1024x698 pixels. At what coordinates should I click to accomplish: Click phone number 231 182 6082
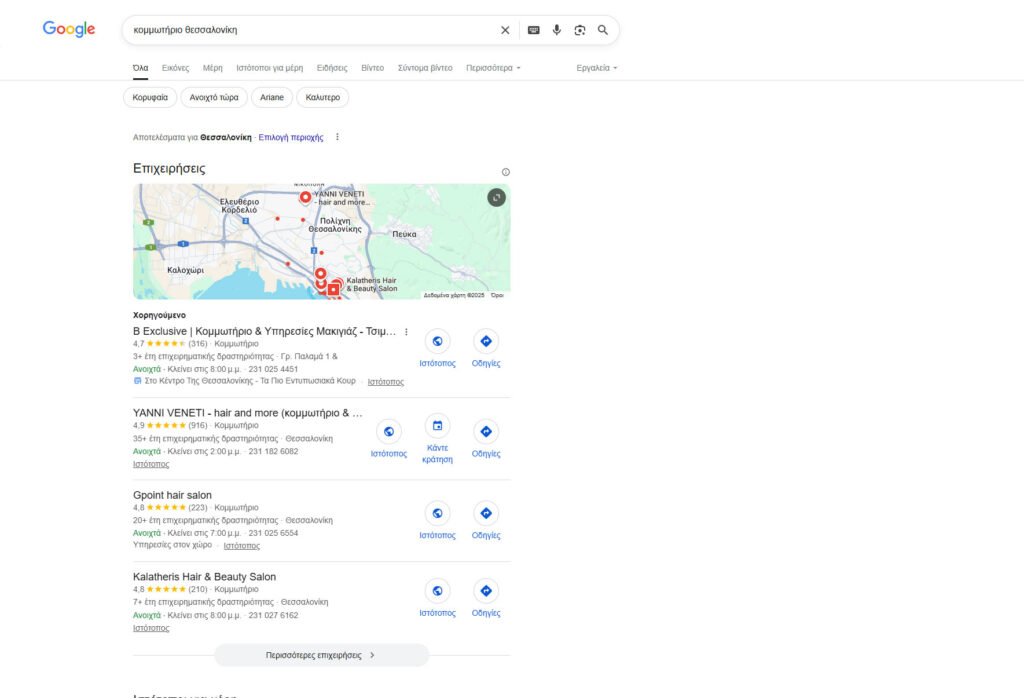[x=273, y=451]
